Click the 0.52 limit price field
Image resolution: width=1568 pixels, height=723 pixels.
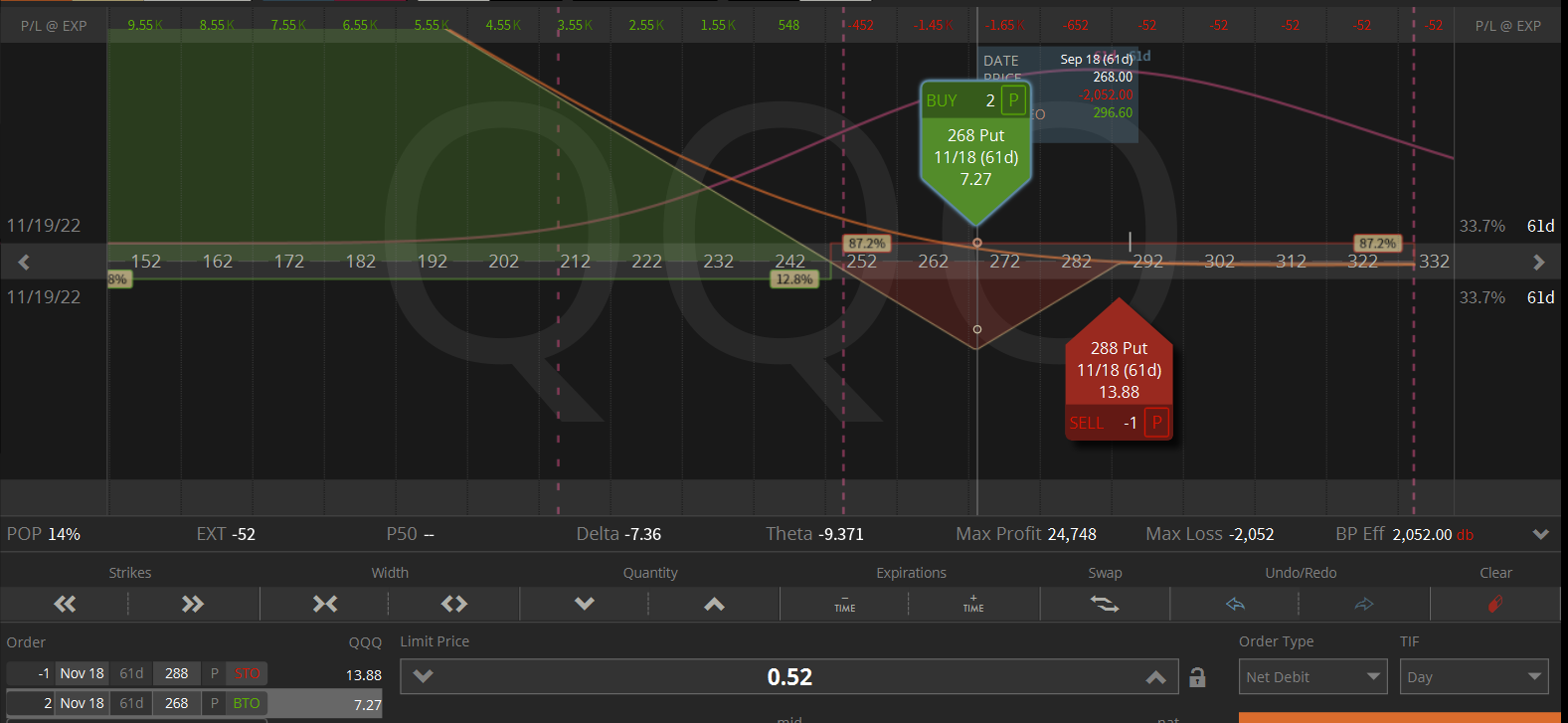pos(789,677)
